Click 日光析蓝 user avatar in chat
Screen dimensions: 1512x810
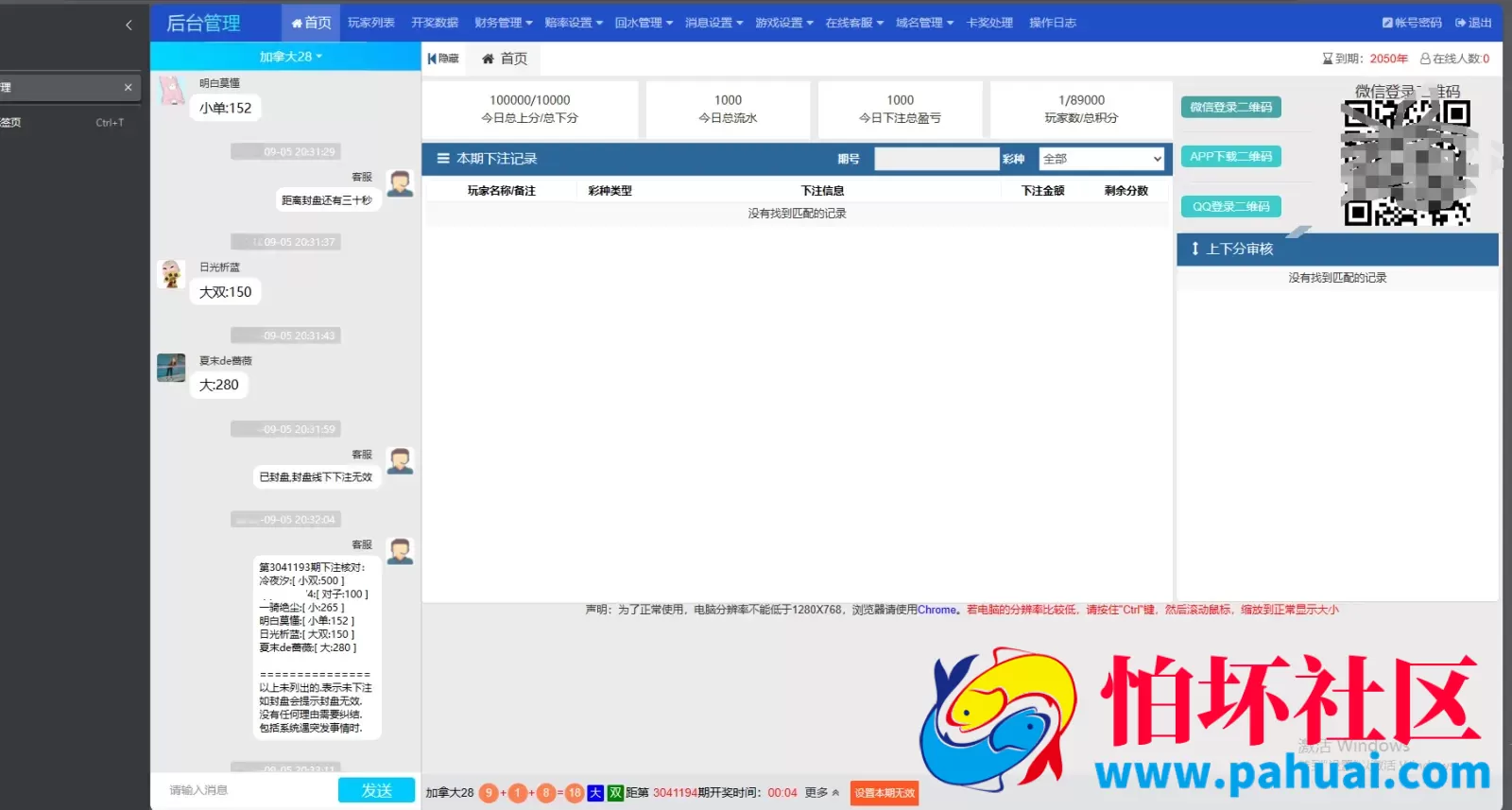coord(172,274)
